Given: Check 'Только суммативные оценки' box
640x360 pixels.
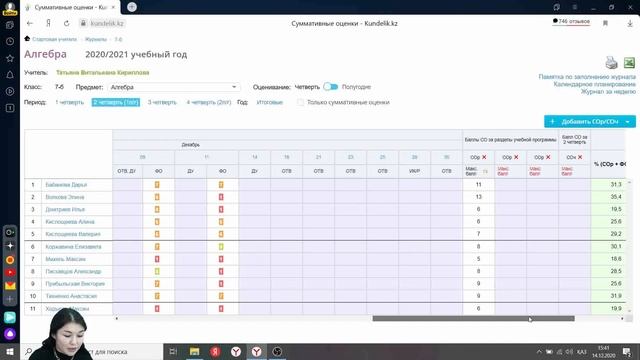Looking at the screenshot, I should pos(300,102).
